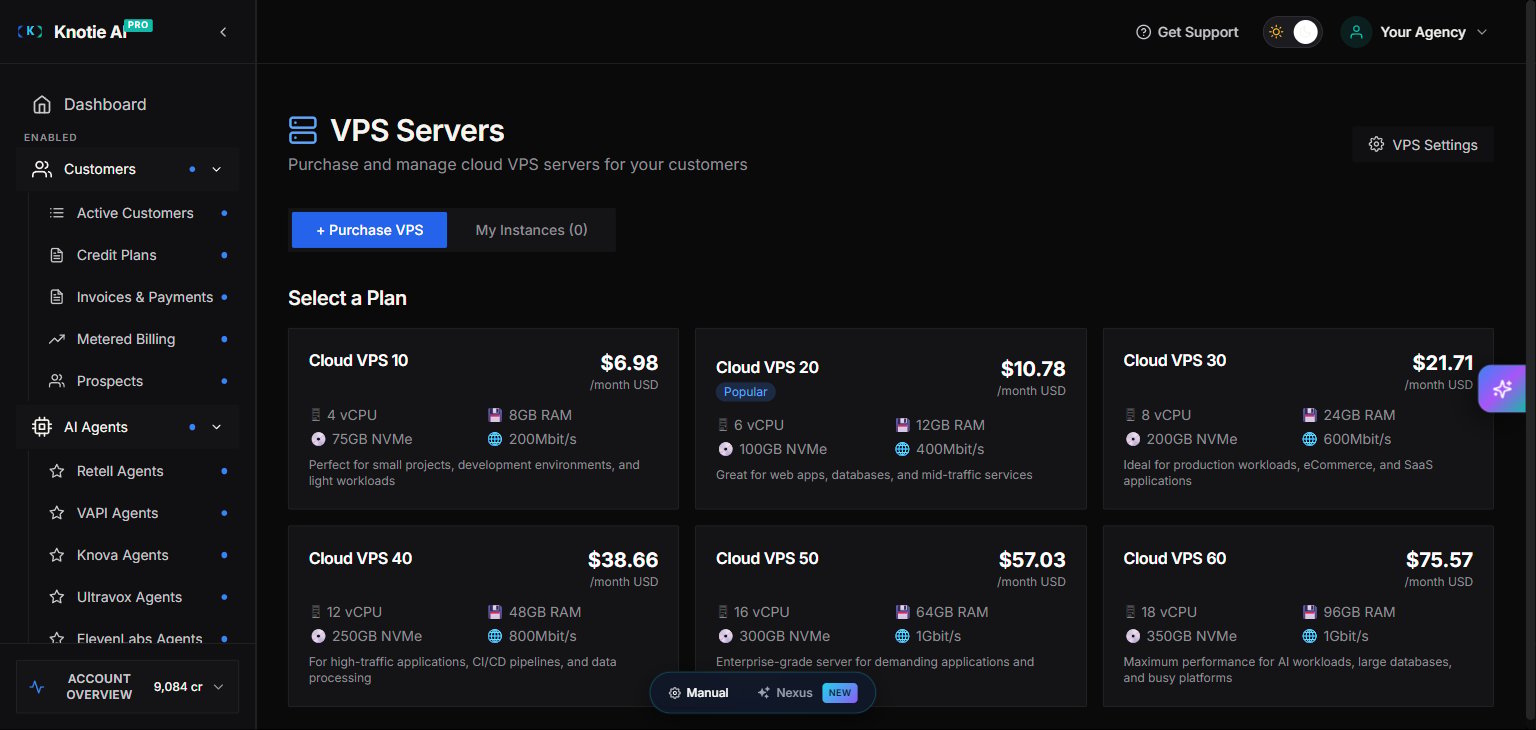Click the VPS Settings gear icon

coord(1377,145)
